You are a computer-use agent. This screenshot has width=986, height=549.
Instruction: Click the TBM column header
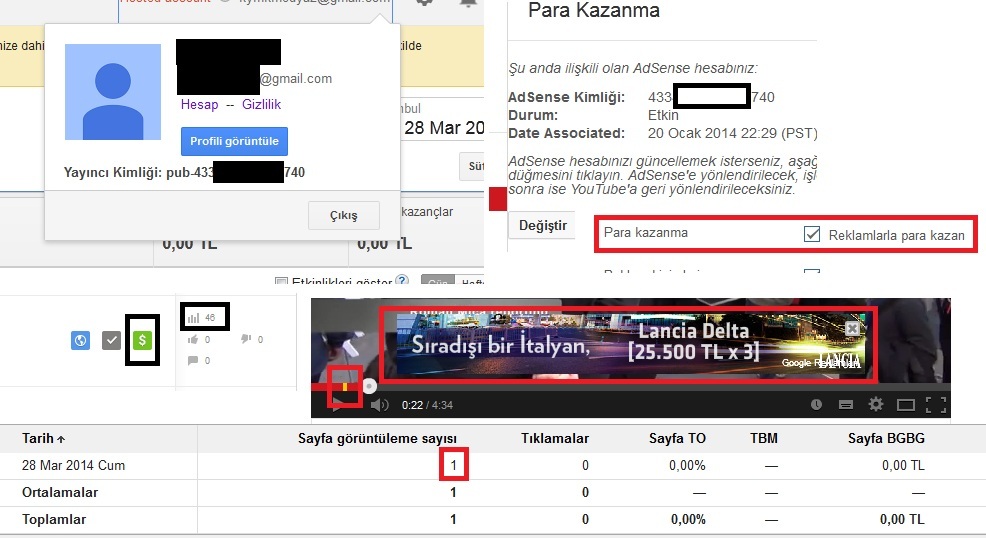pyautogui.click(x=763, y=438)
